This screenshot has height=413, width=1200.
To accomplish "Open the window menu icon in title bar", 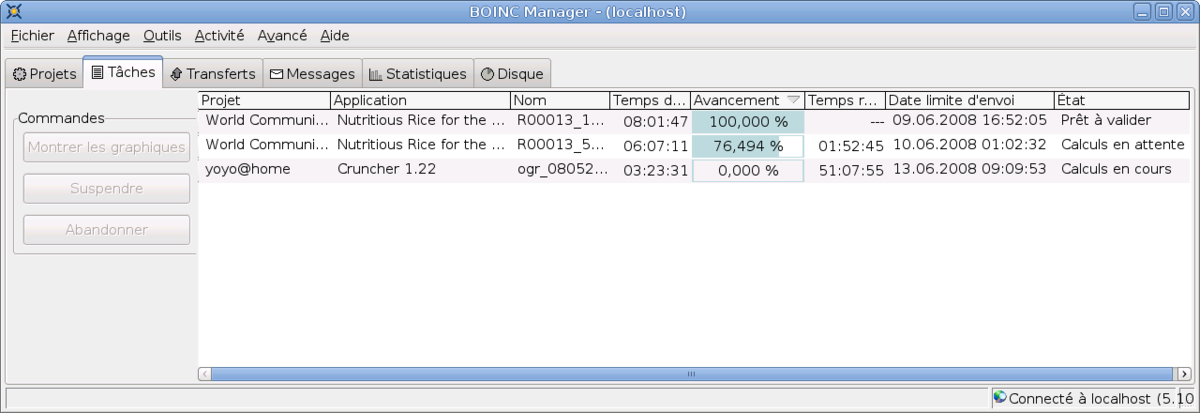I will [13, 11].
